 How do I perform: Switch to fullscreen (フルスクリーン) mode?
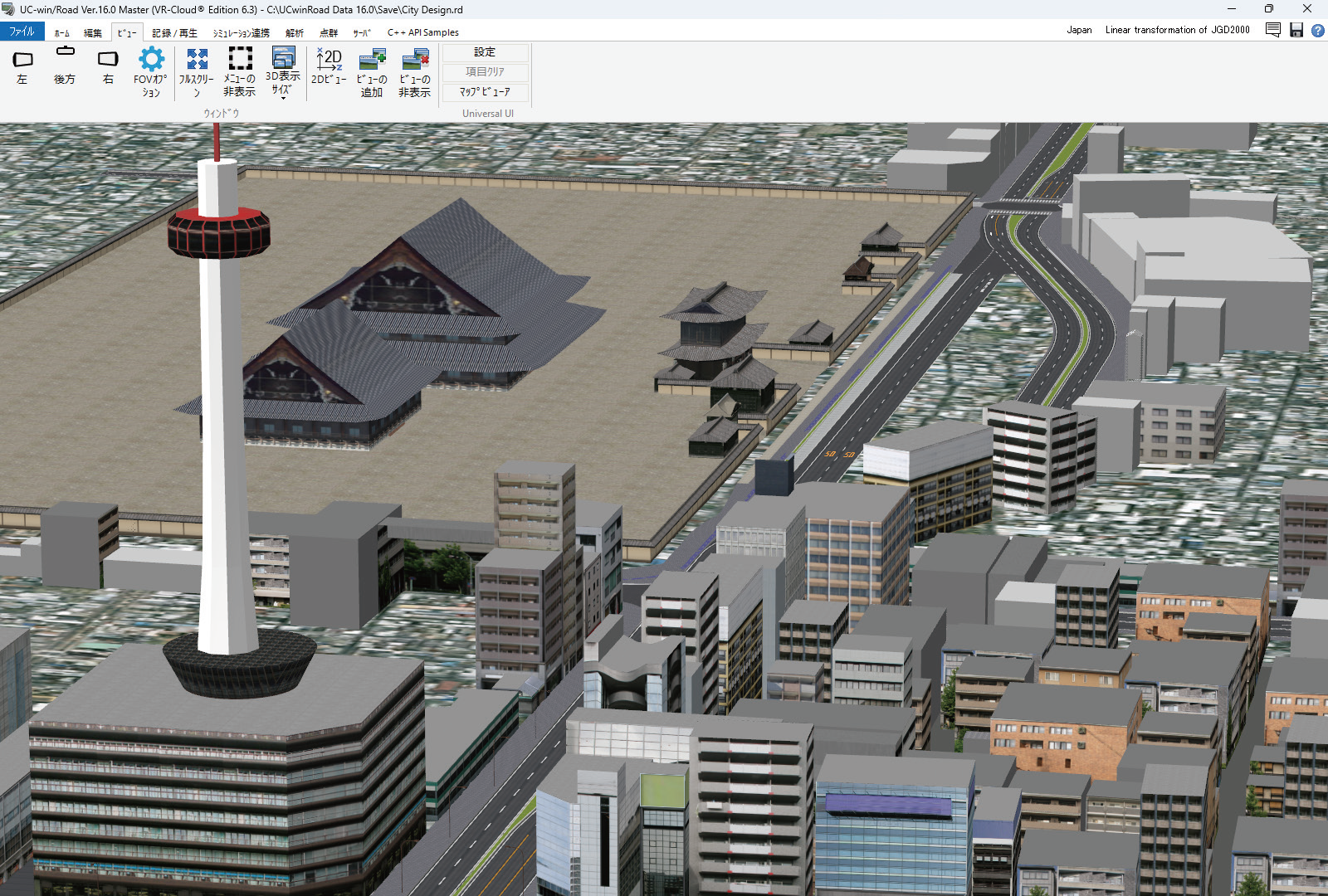197,72
